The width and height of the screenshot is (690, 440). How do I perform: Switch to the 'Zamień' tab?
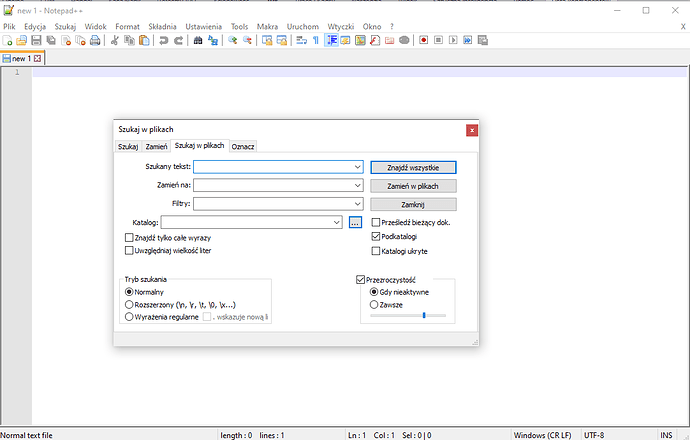[x=156, y=147]
